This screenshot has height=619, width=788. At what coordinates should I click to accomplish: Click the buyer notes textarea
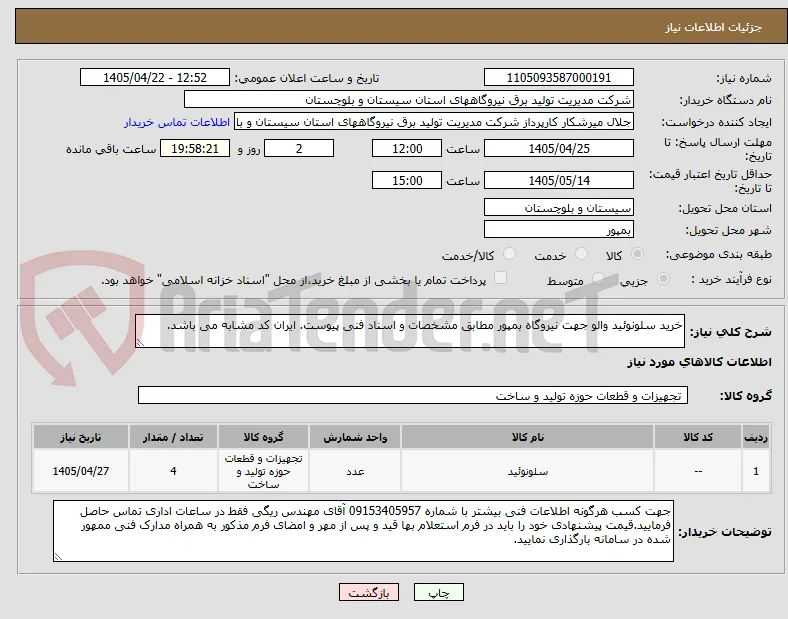pyautogui.click(x=363, y=531)
